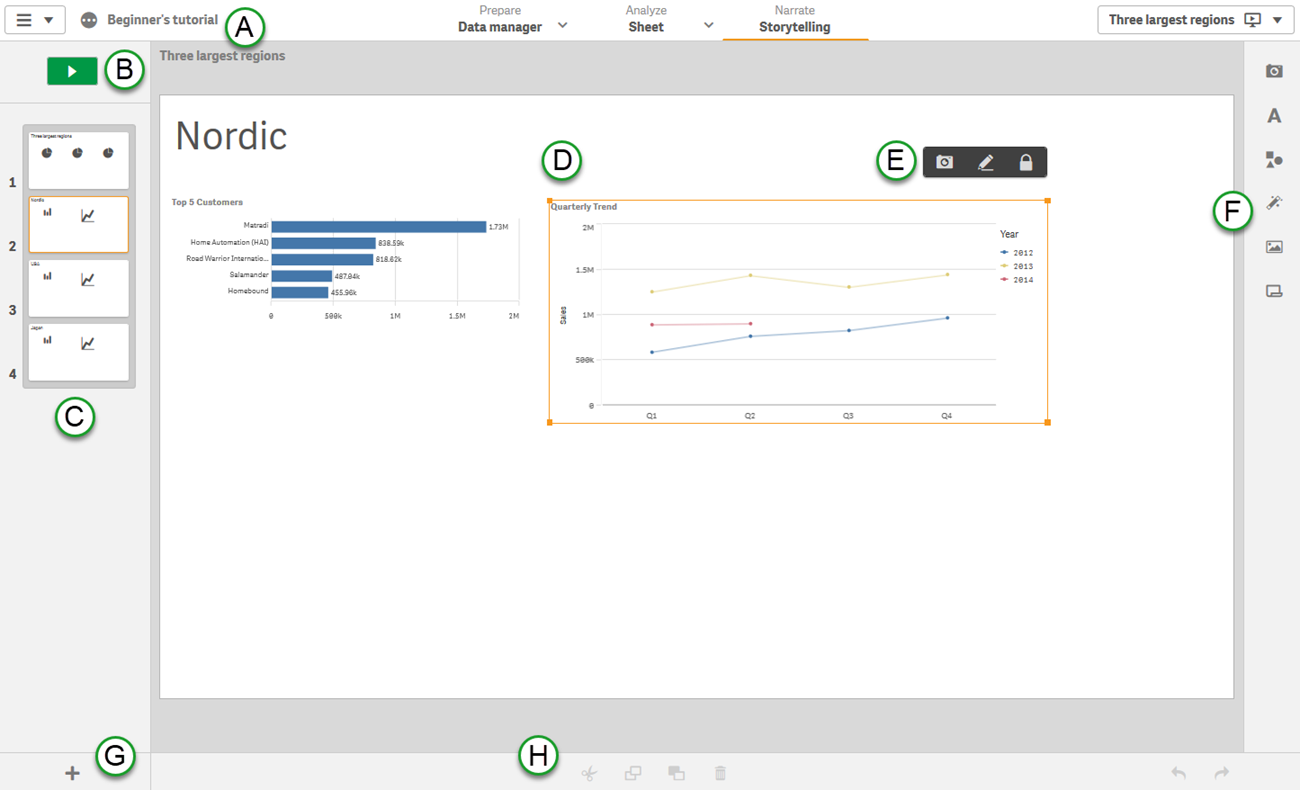Open the Three largest regions story dropdown
The width and height of the screenshot is (1300, 790).
tap(1277, 20)
